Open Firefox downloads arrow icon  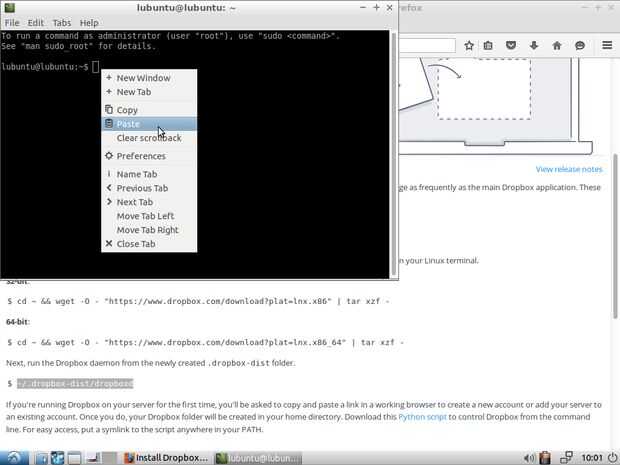coord(534,45)
